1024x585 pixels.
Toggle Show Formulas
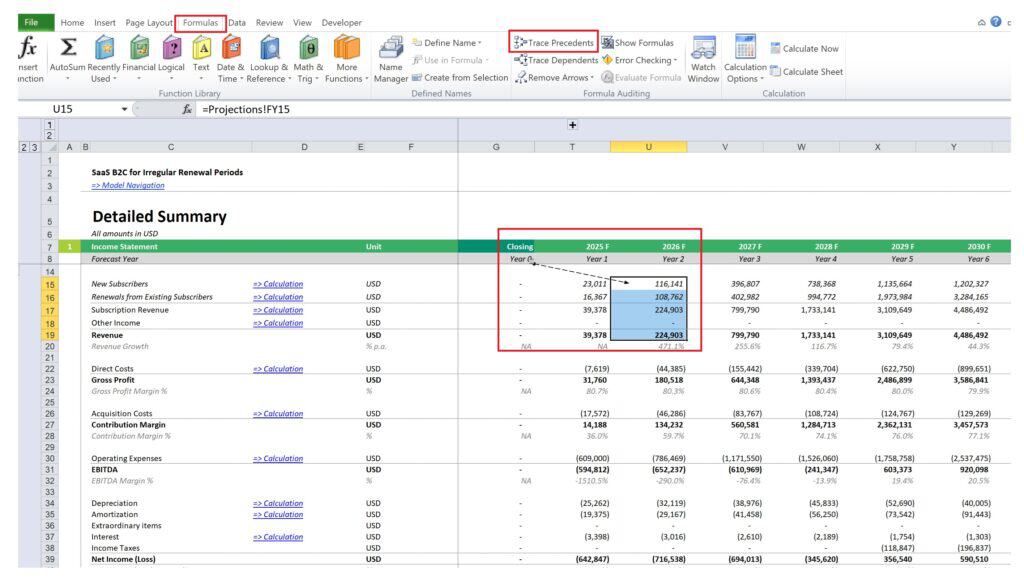tap(637, 42)
